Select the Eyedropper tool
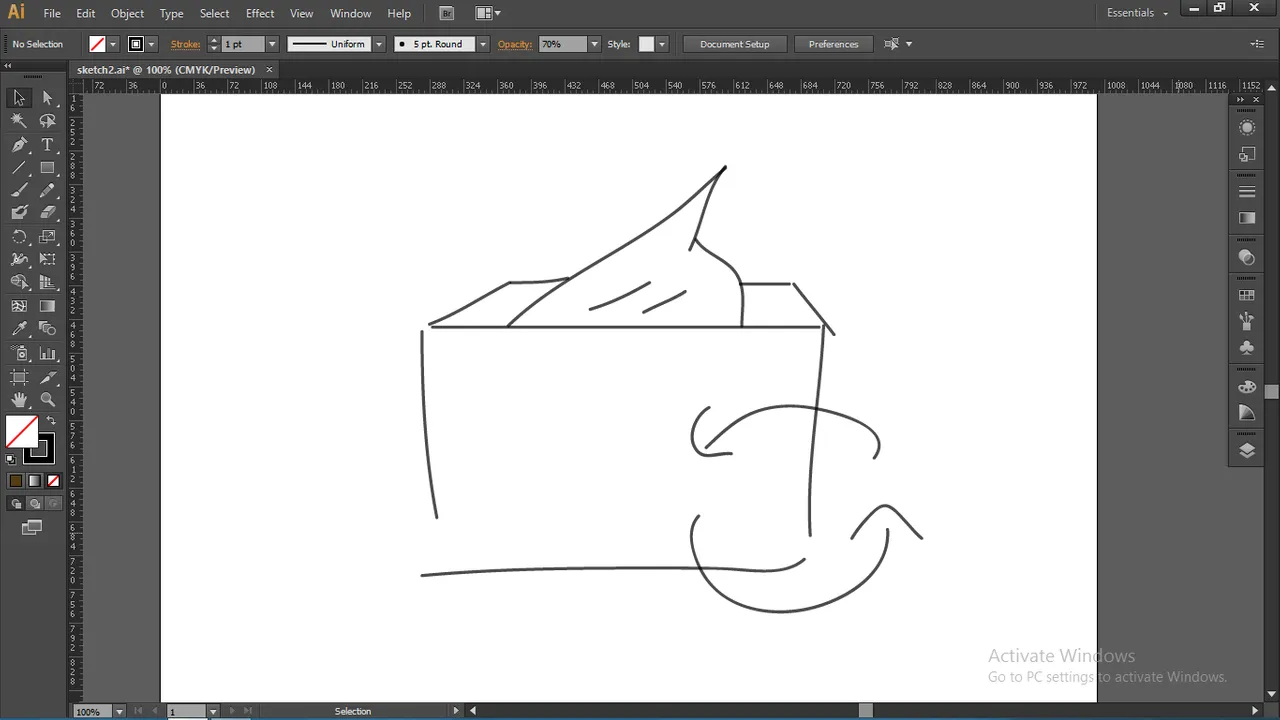The height and width of the screenshot is (720, 1280). pyautogui.click(x=19, y=329)
